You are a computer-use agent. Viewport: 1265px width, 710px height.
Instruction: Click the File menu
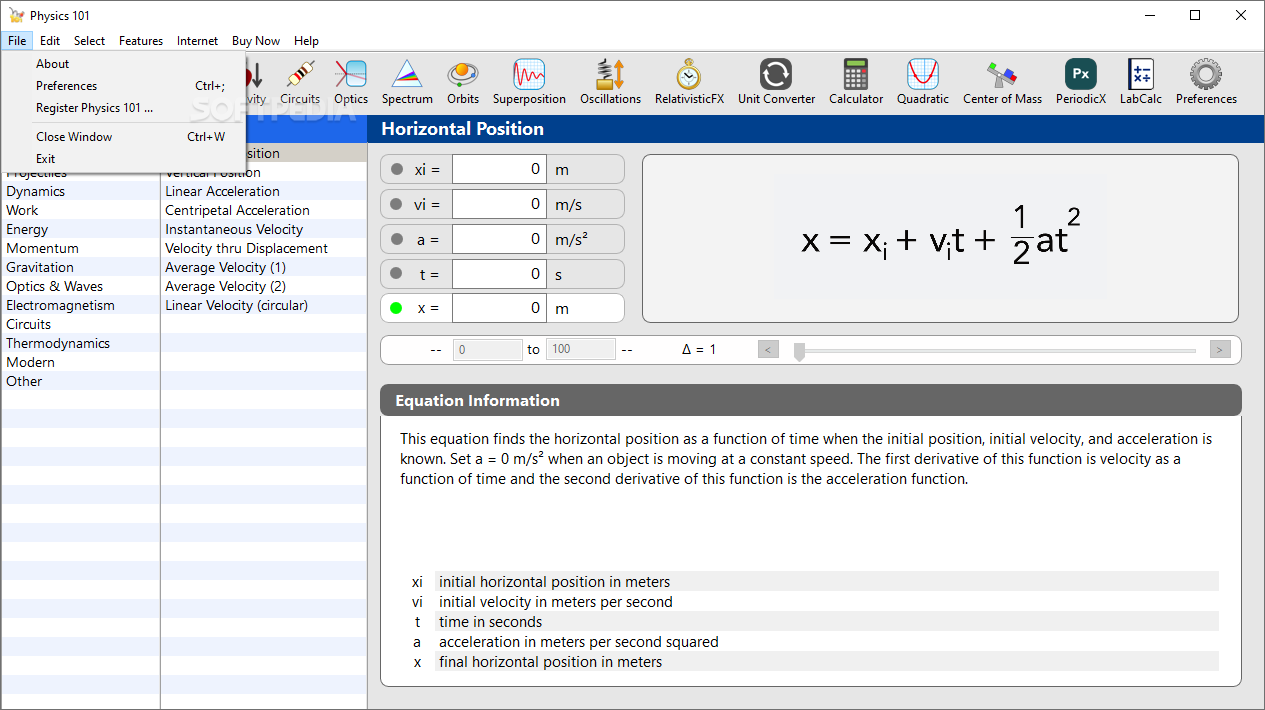coord(16,41)
